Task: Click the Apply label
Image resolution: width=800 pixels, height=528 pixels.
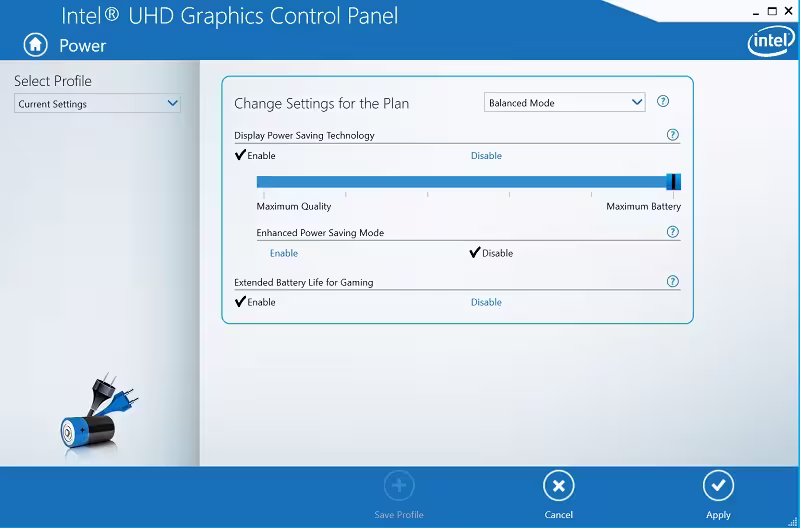Action: (718, 515)
